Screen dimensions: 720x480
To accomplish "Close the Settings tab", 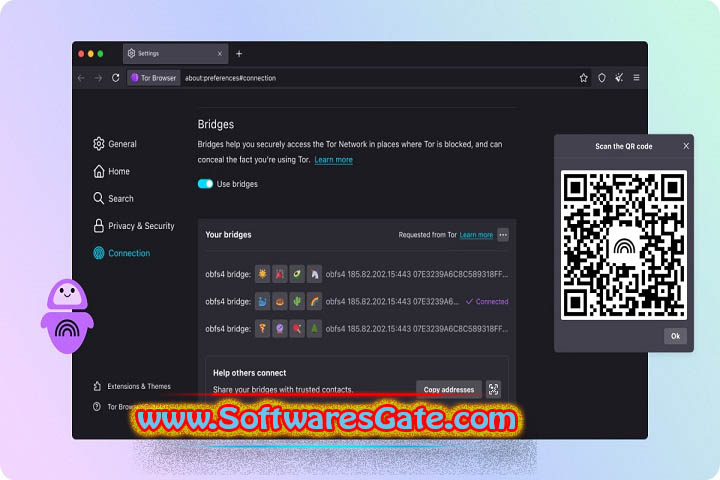I will (219, 54).
